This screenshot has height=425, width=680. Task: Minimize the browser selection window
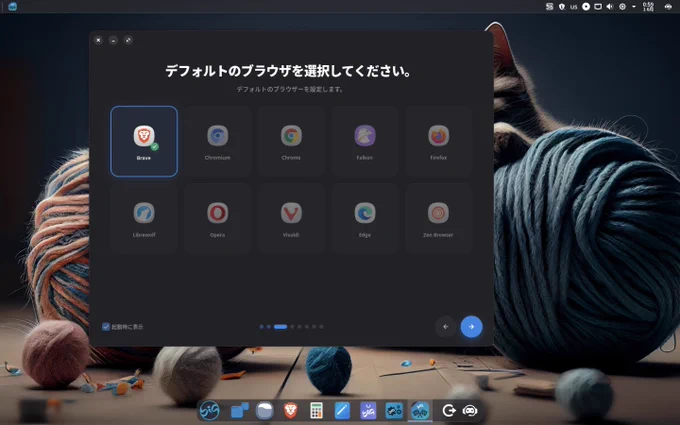click(113, 40)
